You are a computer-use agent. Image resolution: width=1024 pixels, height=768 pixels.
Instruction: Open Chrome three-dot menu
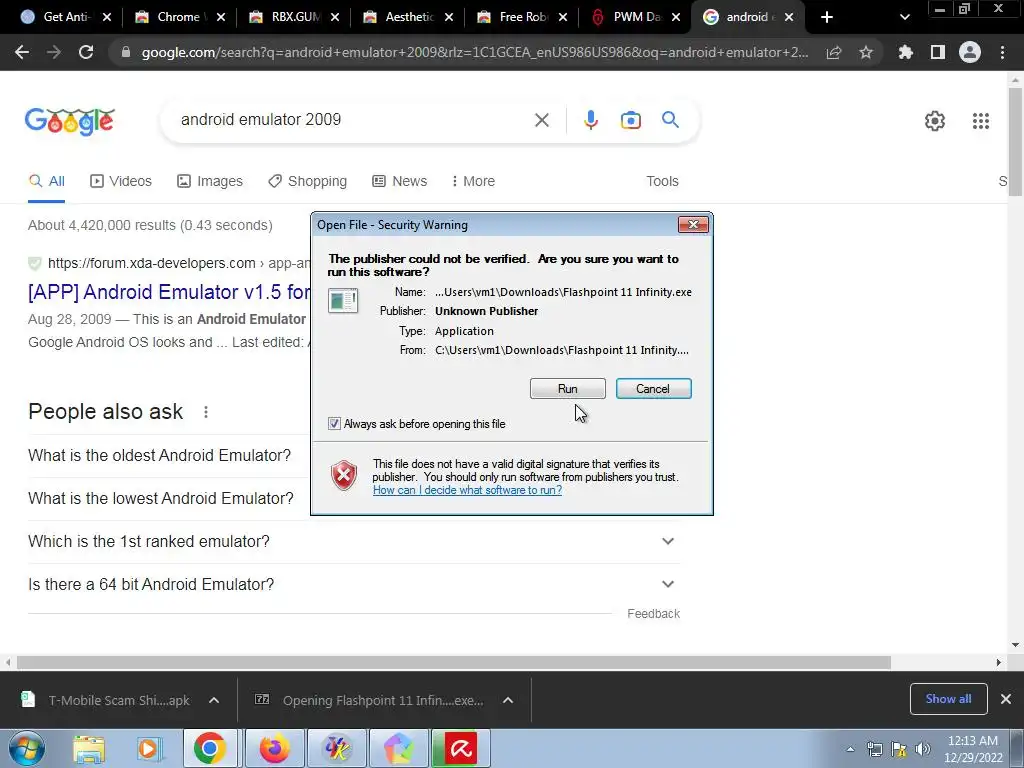coord(1002,52)
